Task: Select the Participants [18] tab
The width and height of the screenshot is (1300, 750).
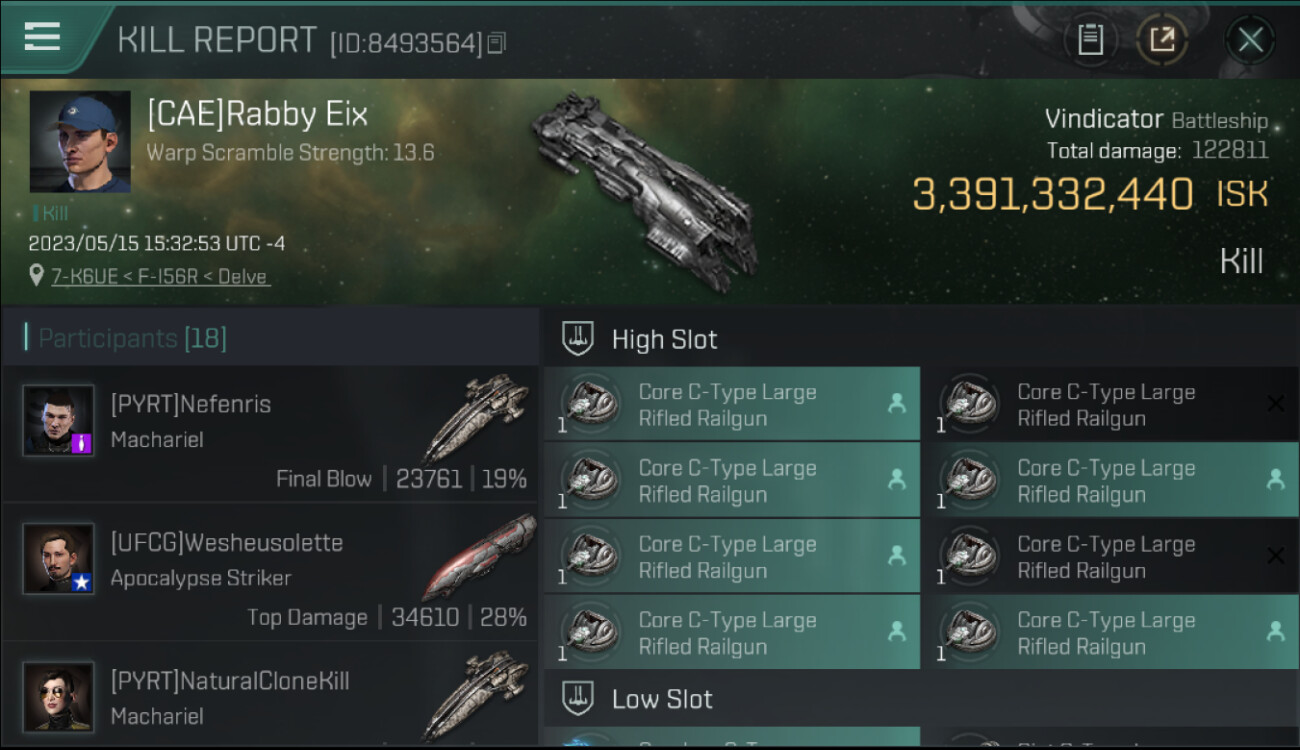Action: (132, 338)
